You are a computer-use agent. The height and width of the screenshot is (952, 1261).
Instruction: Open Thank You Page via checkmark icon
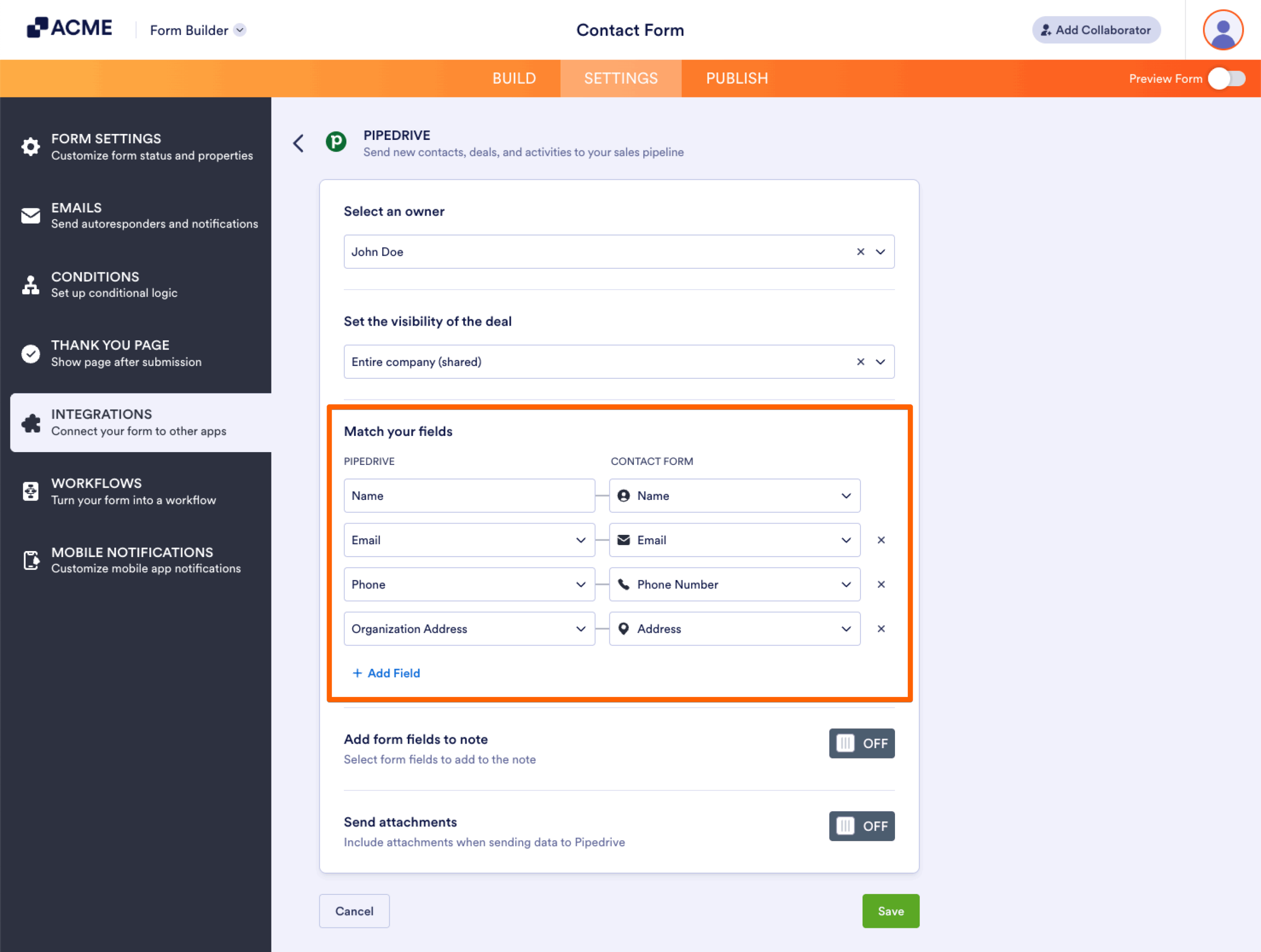pyautogui.click(x=32, y=354)
